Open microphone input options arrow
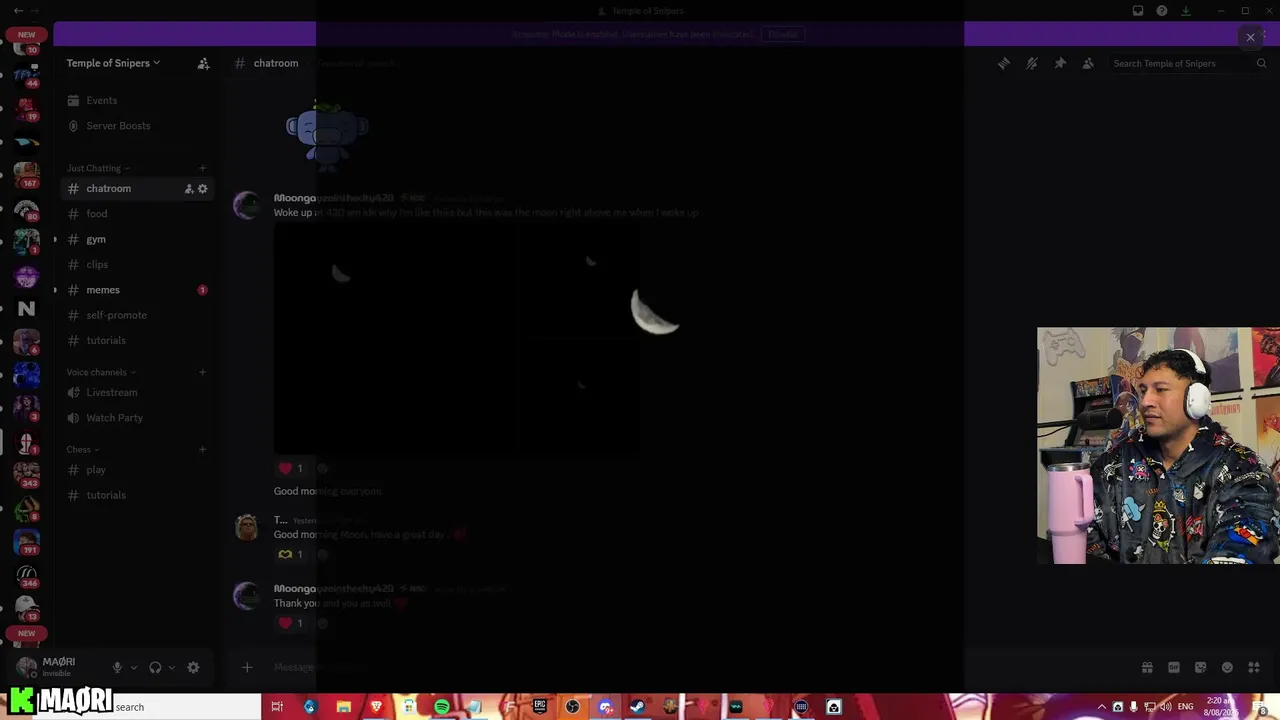 [133, 668]
